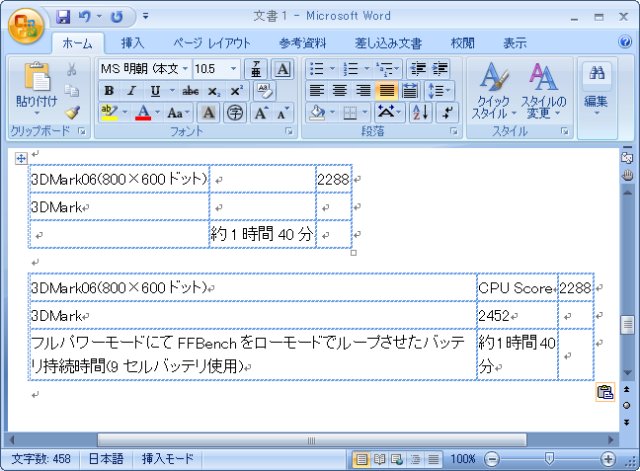Image resolution: width=640 pixels, height=471 pixels.
Task: Toggle italic formatting
Action: coord(131,91)
